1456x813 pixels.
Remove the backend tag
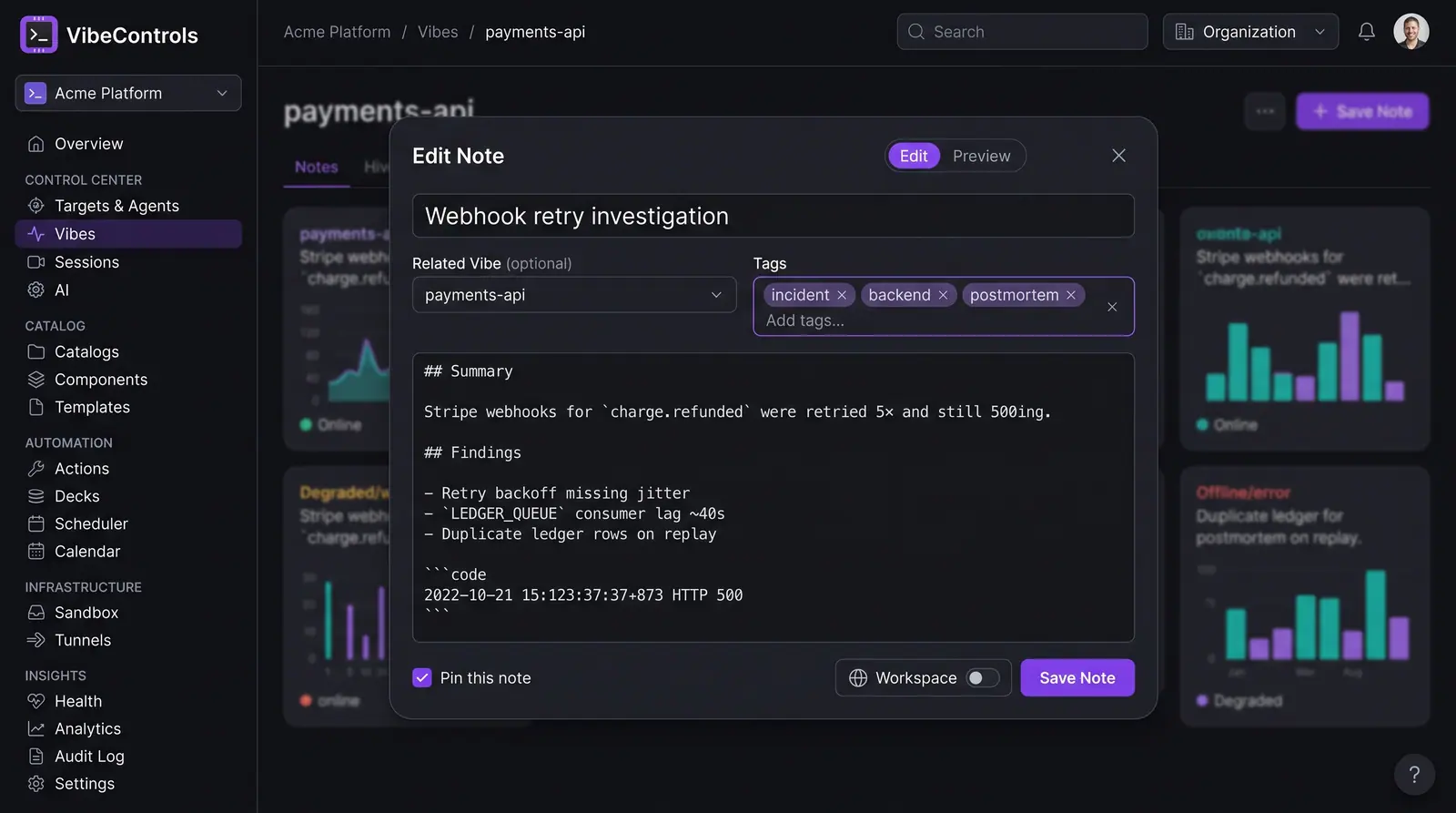(943, 295)
